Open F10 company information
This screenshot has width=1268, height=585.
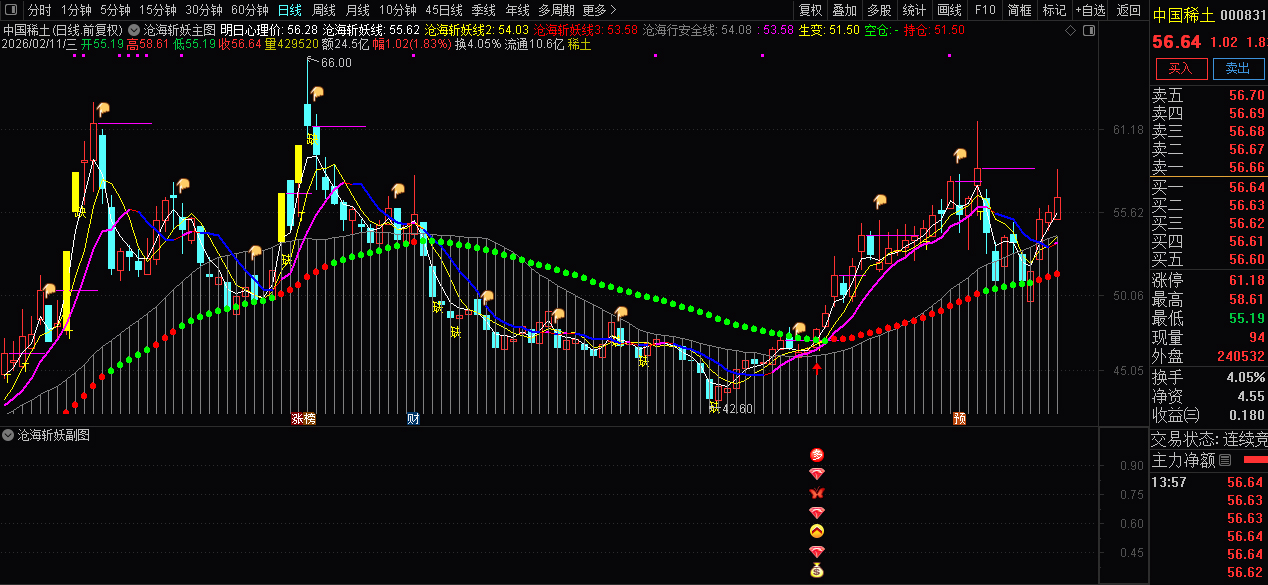[x=985, y=10]
